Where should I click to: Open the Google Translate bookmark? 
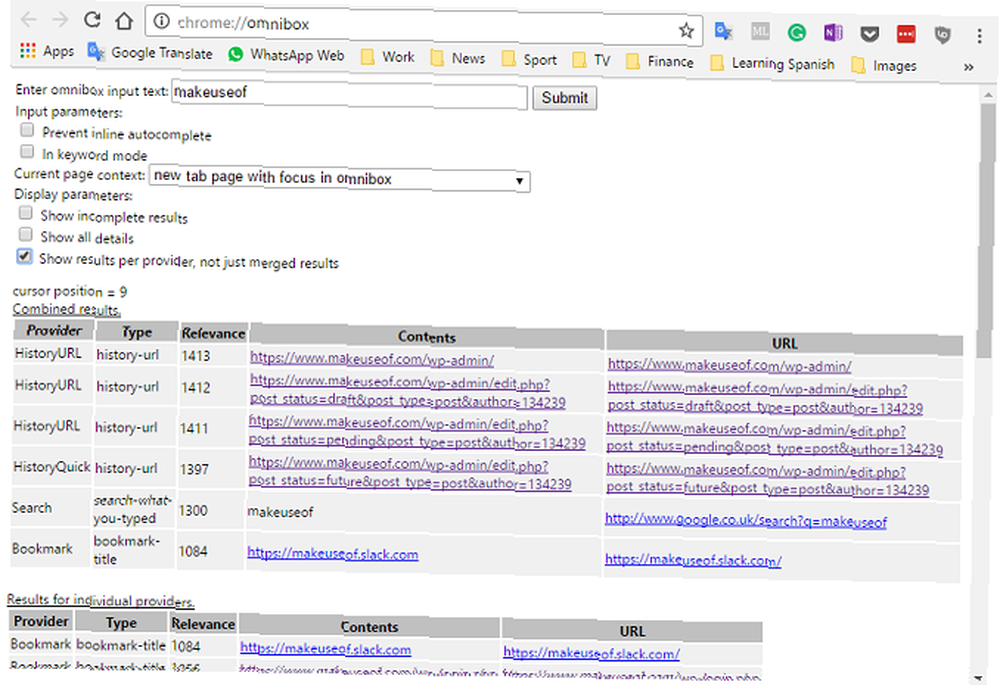[x=151, y=52]
